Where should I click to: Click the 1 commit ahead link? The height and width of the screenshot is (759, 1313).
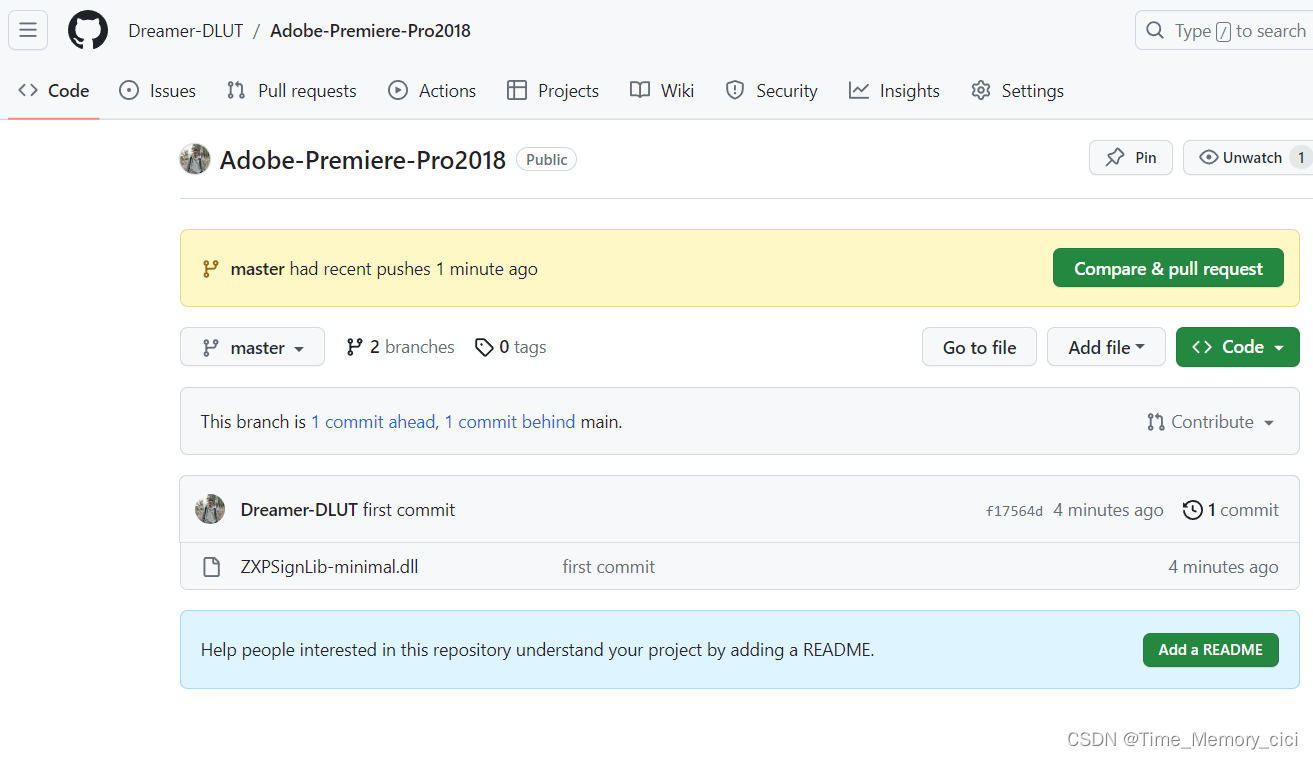coord(373,422)
